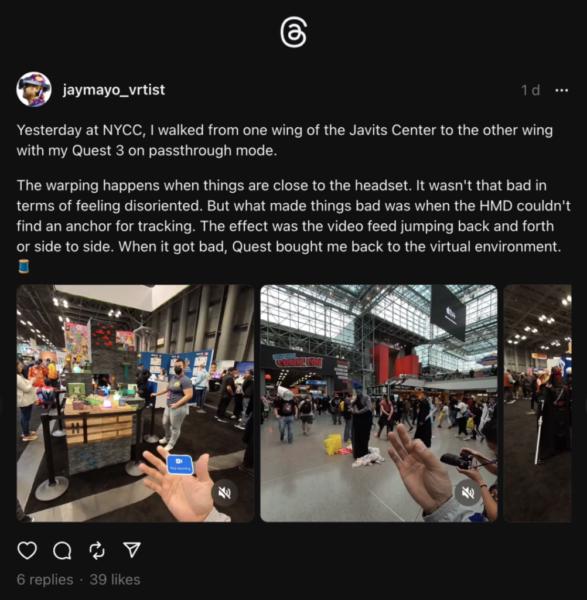Open the 1d post timestamp
This screenshot has height=600, width=587.
[530, 90]
